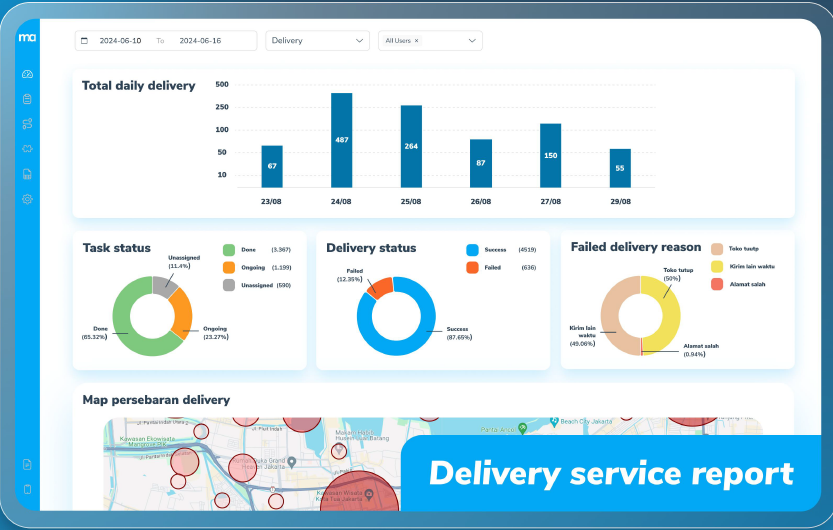Toggle the red Alamat salah legend swatch
833x530 pixels.
coord(717,284)
